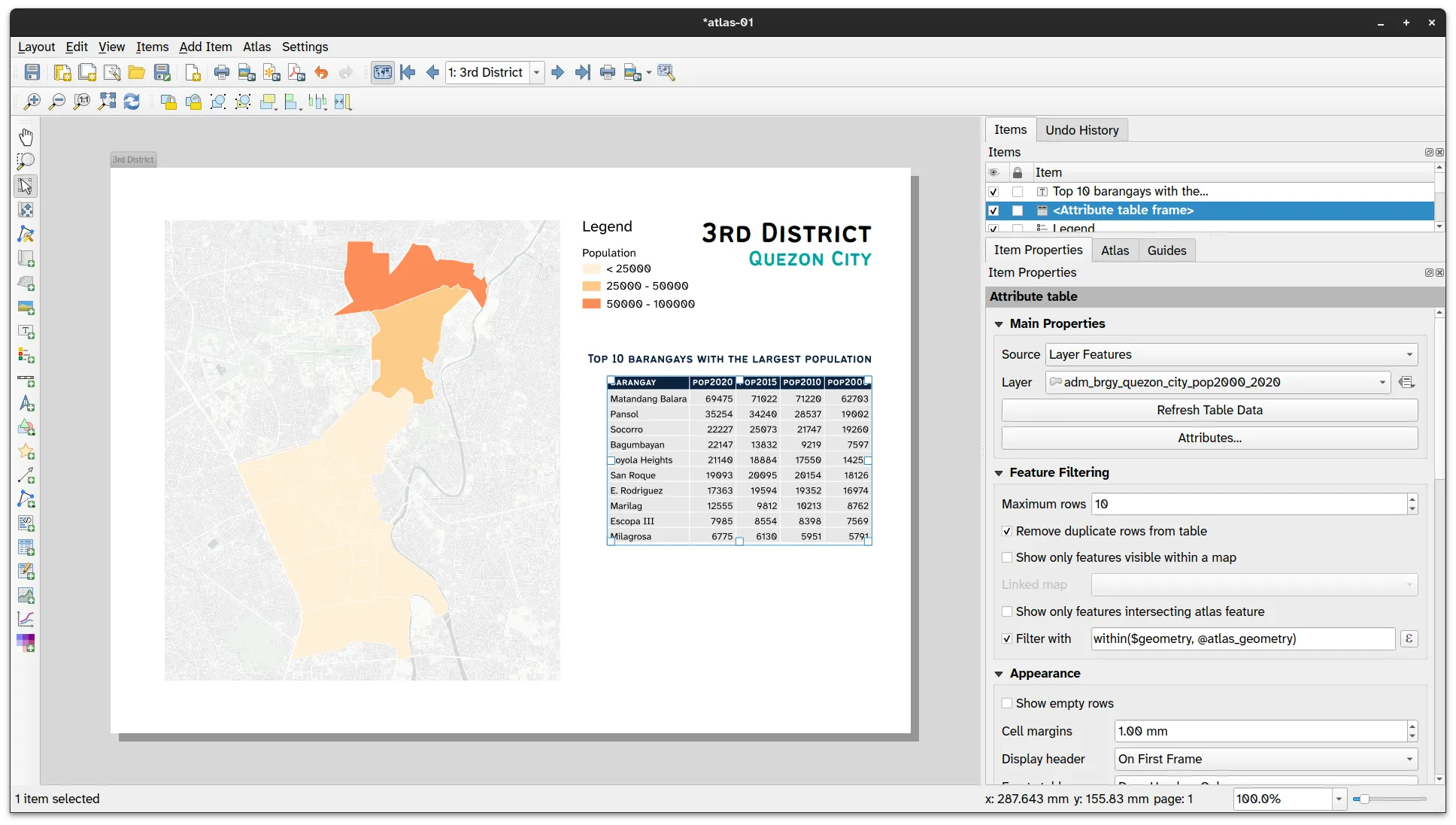Screen dimensions: 1456x825
Task: Open the Layout Manager from the toolbar
Action: (x=112, y=71)
